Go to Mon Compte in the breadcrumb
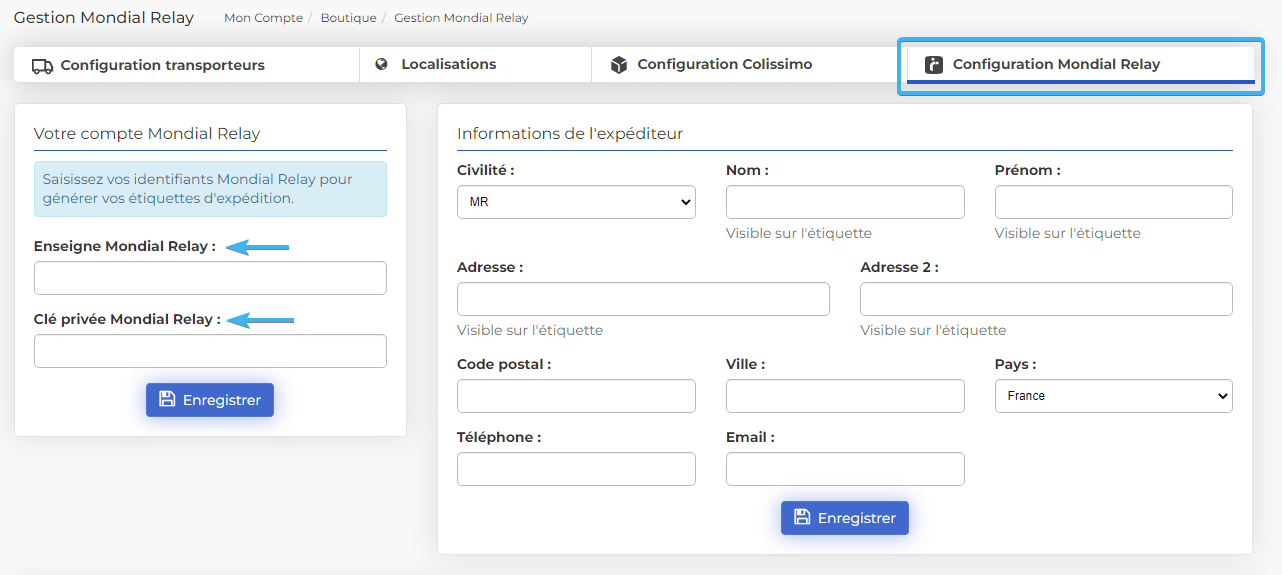The width and height of the screenshot is (1282, 575). click(x=264, y=18)
